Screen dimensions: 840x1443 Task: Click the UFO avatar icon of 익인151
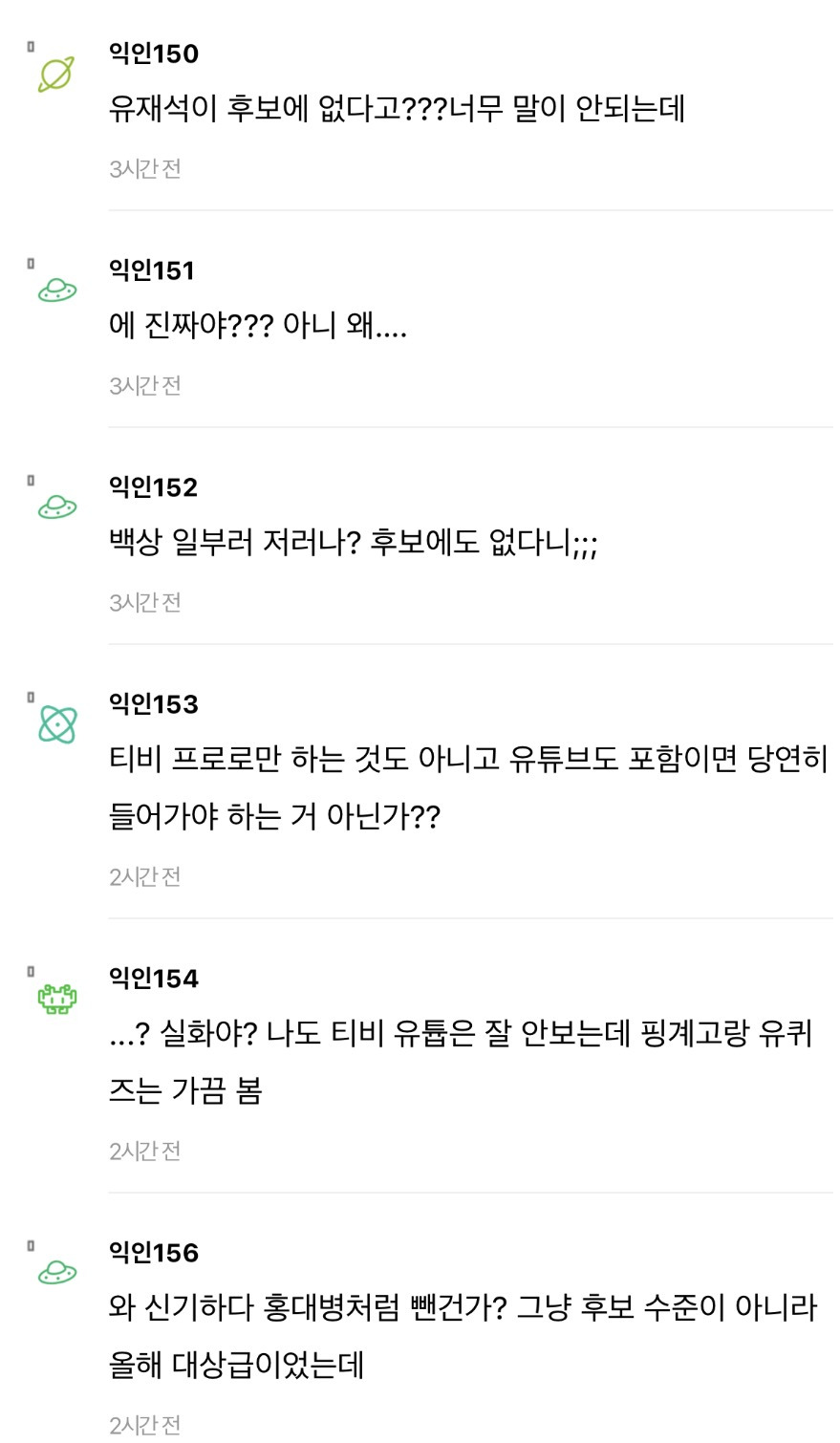click(56, 291)
